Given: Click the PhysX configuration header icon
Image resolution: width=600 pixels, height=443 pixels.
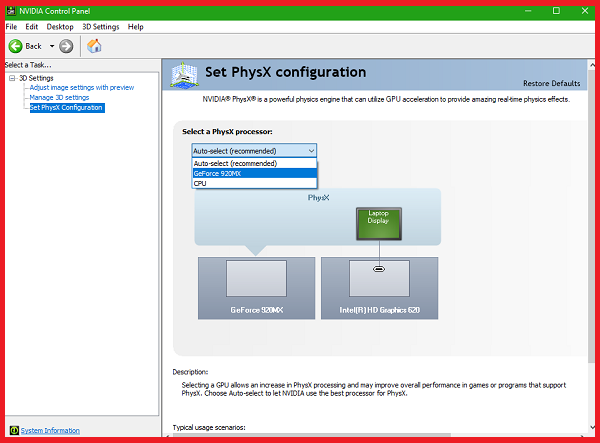Looking at the screenshot, I should 184,75.
